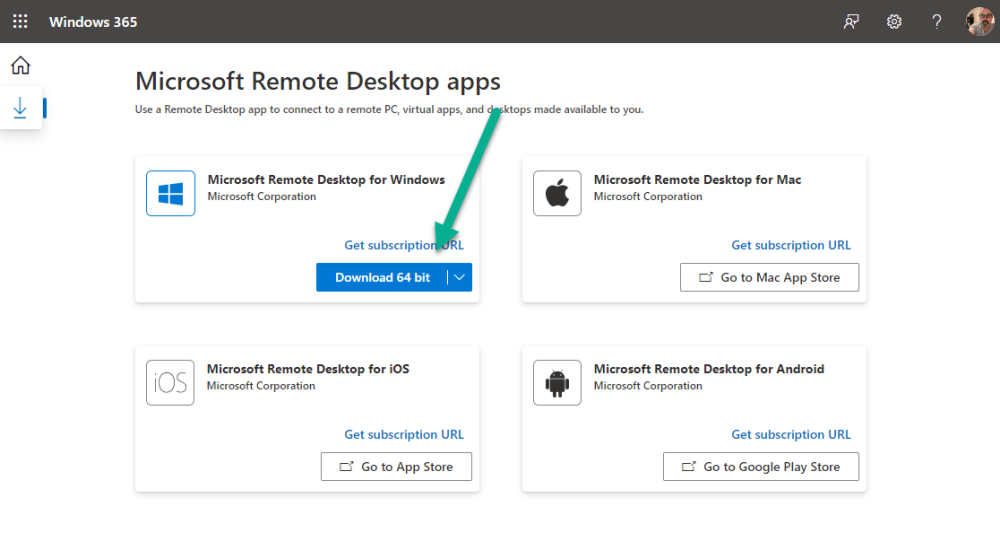Click Go to Google Play Store
The width and height of the screenshot is (1000, 559).
coord(761,467)
